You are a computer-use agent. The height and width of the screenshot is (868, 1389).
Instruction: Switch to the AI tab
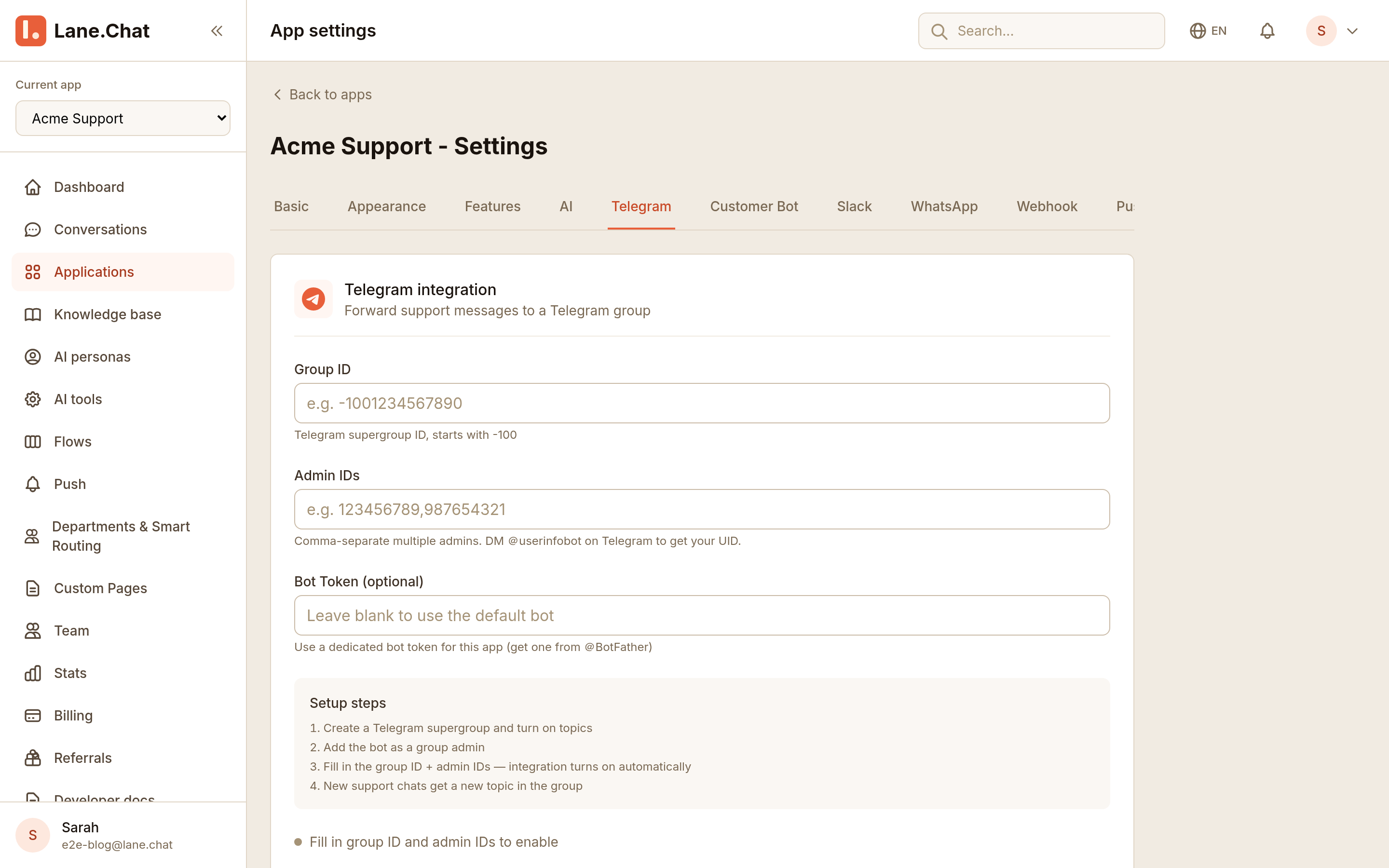click(566, 207)
